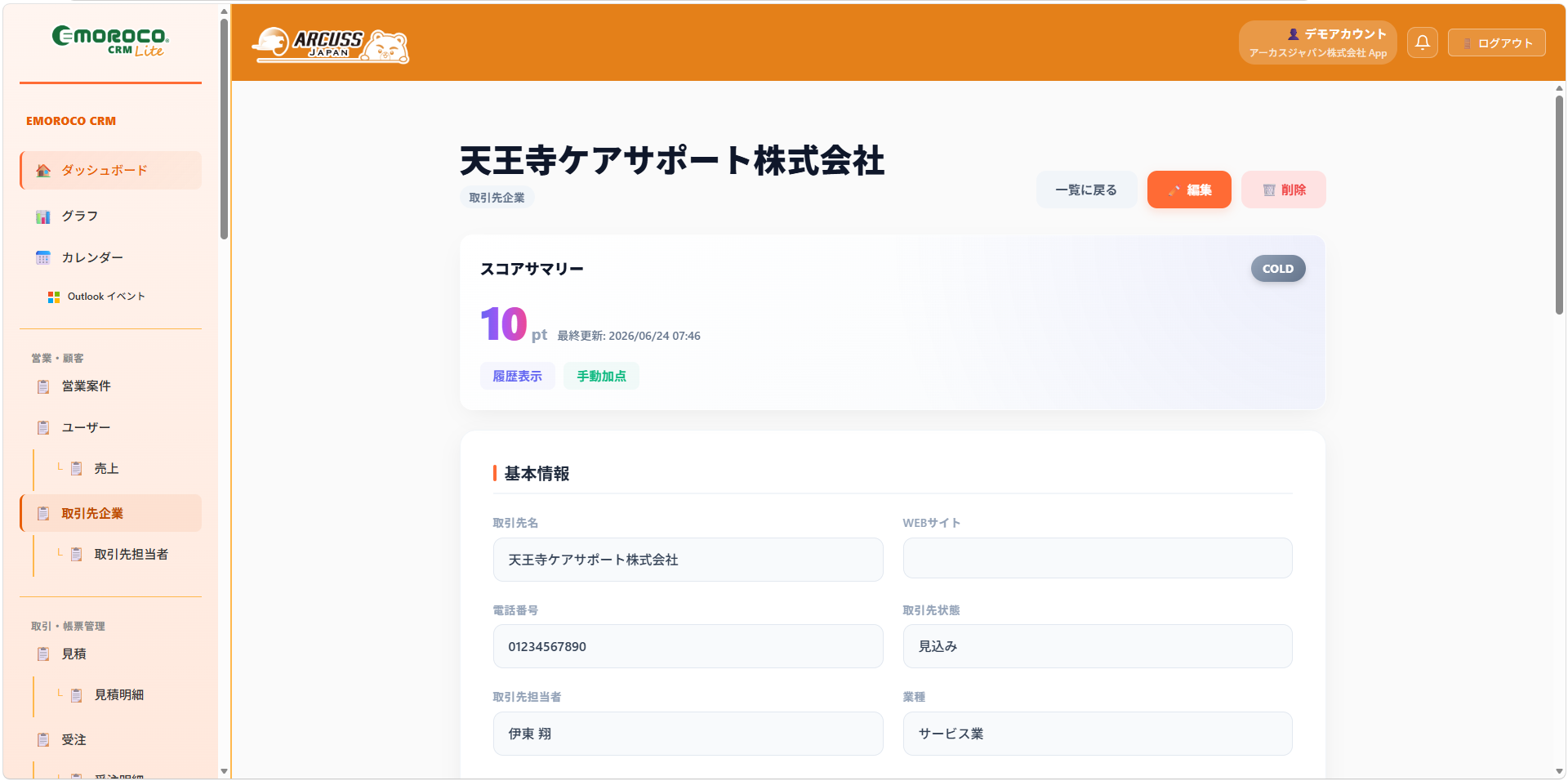Click the 最終更新 timestamp text
Screen dimensions: 1568x781
[629, 336]
